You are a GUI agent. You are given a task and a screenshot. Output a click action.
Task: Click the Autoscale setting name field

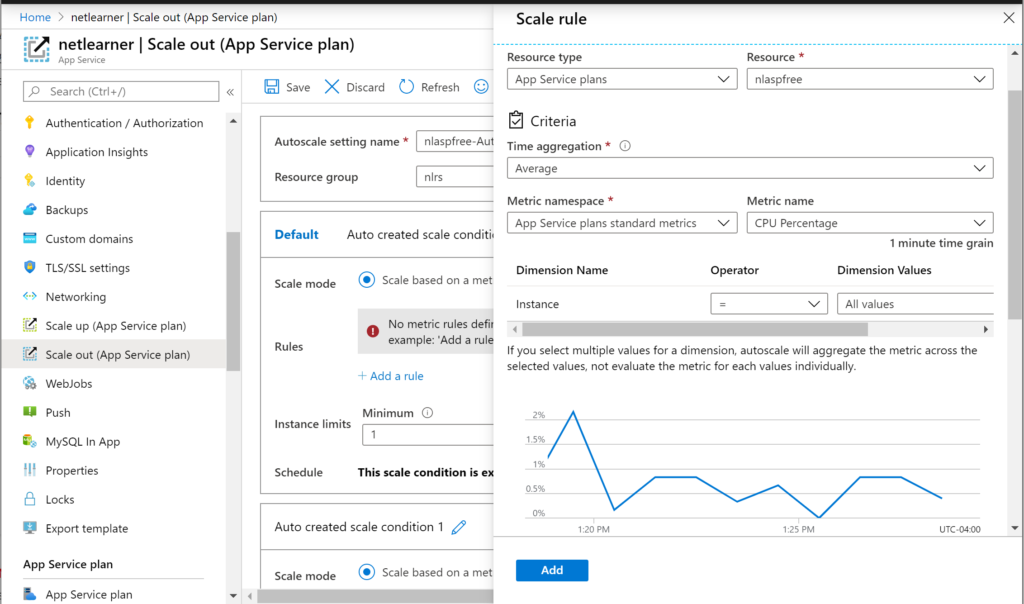click(455, 141)
